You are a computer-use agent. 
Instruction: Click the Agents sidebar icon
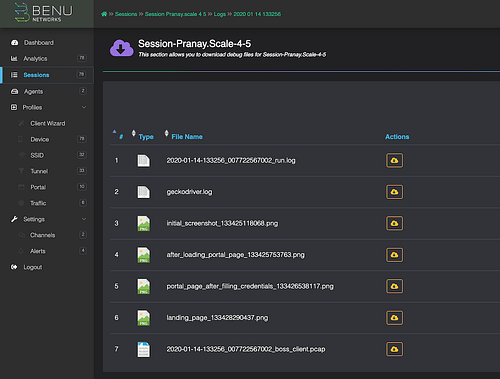[x=14, y=91]
